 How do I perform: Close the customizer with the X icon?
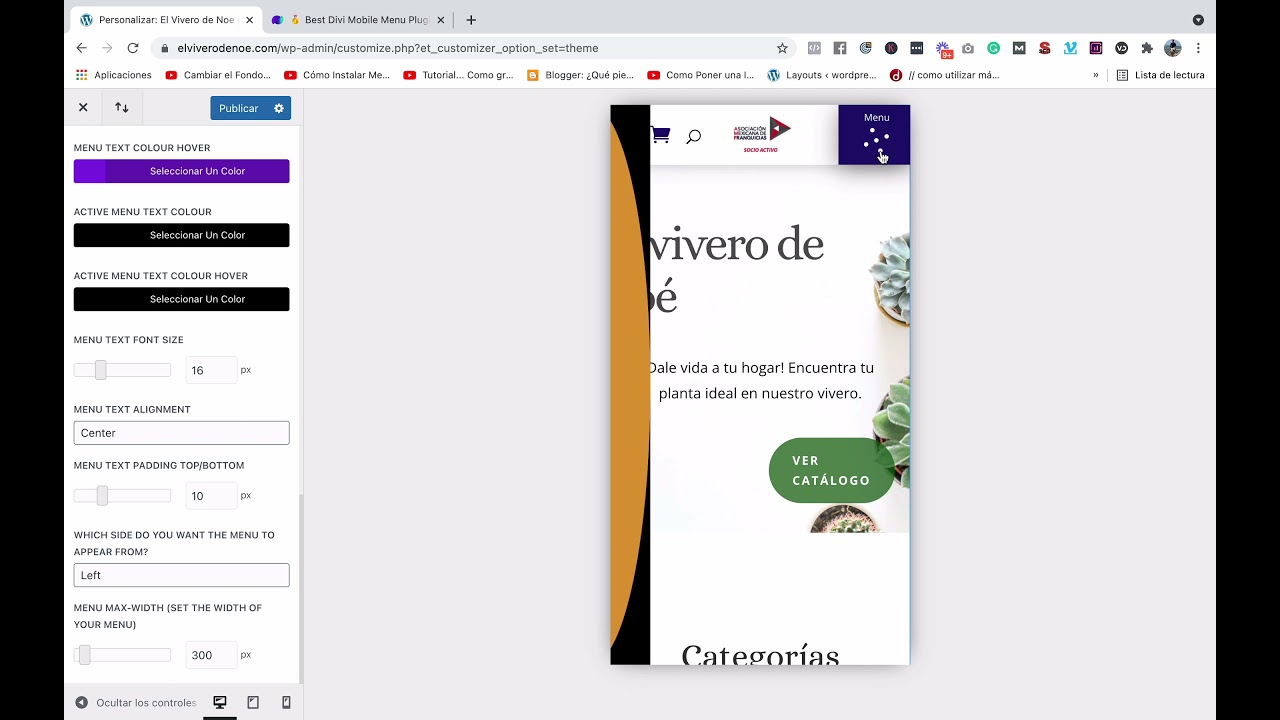click(83, 107)
